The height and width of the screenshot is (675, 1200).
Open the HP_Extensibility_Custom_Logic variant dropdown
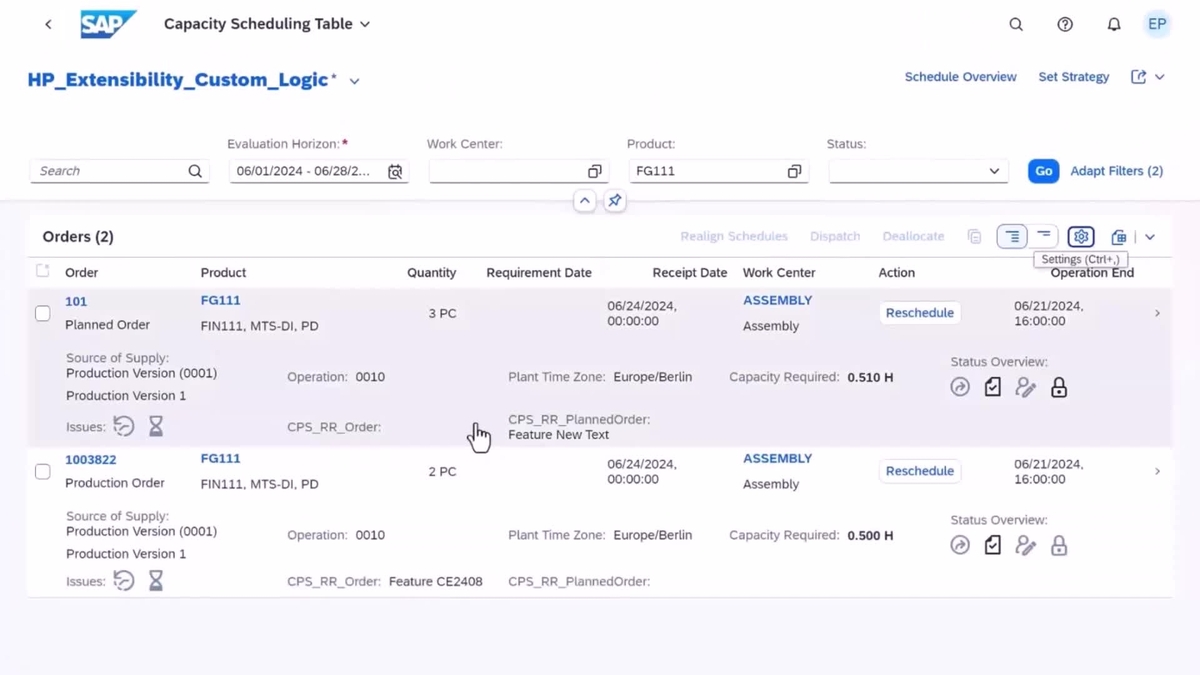pyautogui.click(x=354, y=80)
